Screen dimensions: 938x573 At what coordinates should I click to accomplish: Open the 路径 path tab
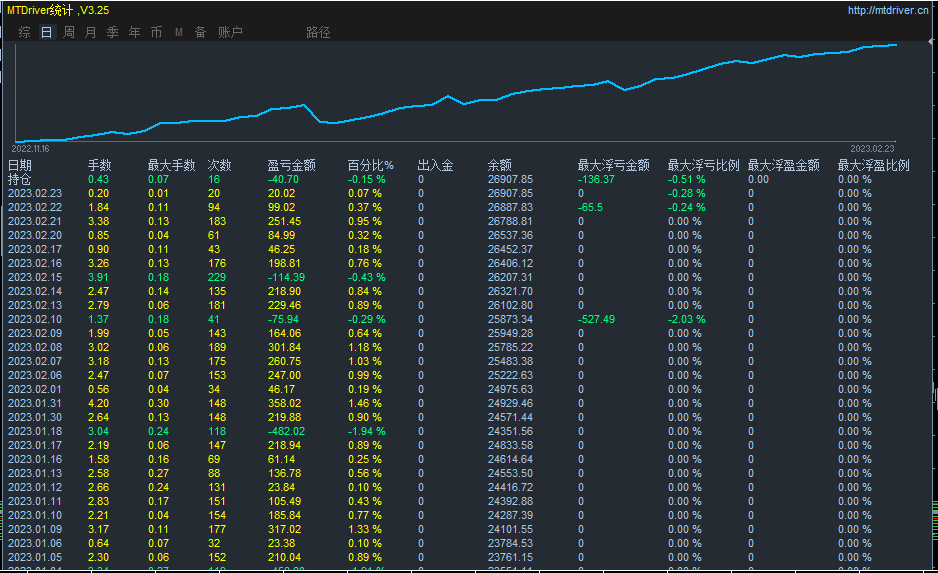pos(318,32)
